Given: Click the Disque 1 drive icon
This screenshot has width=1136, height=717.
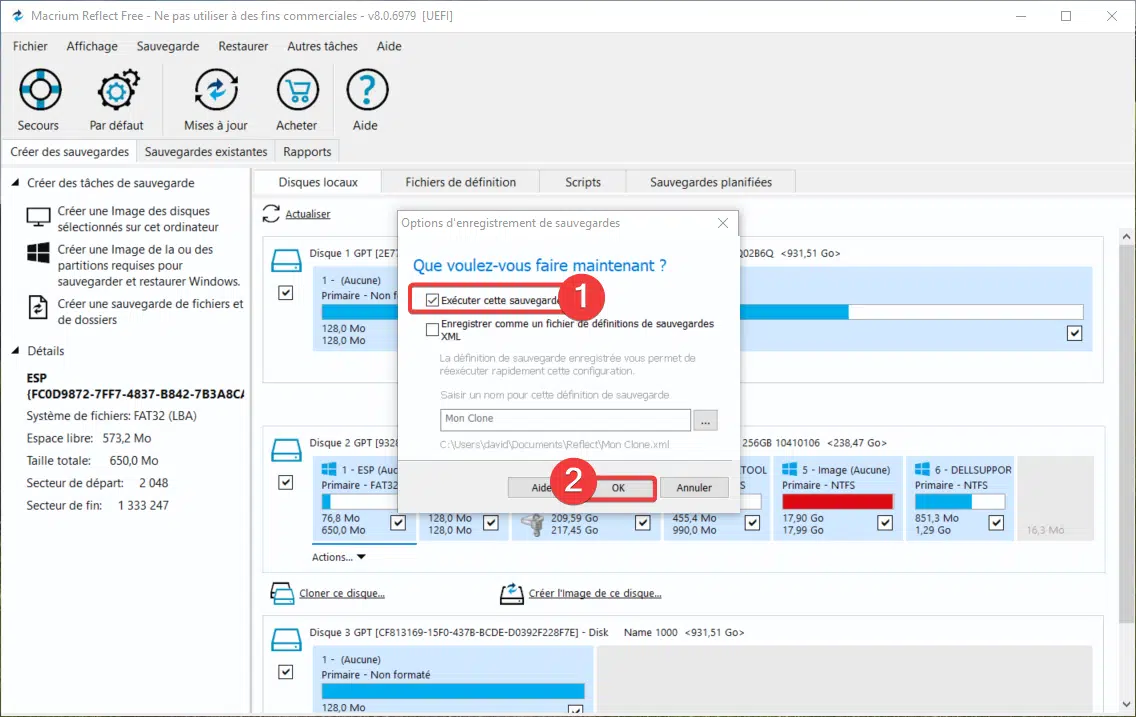Looking at the screenshot, I should tap(286, 260).
